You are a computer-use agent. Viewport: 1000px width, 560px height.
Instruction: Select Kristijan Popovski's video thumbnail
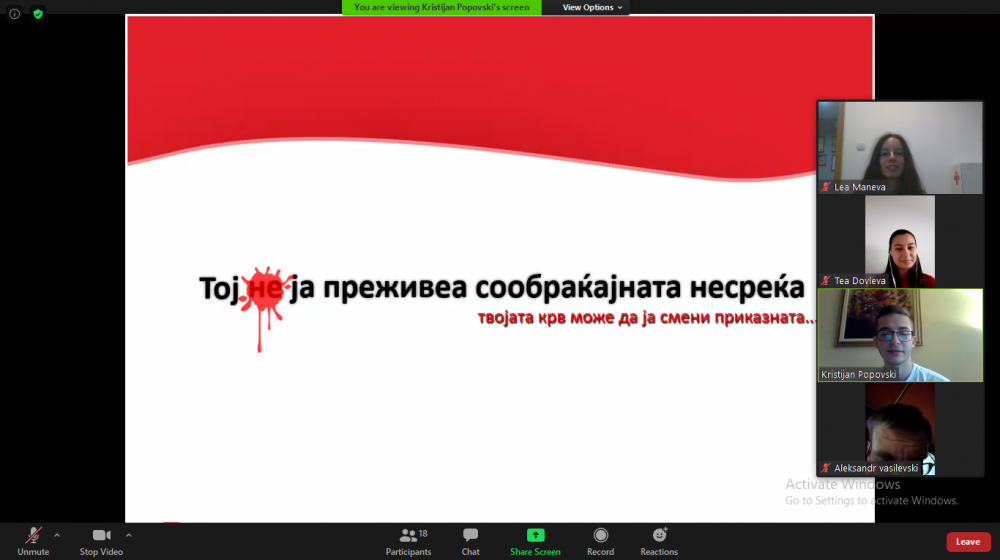899,335
